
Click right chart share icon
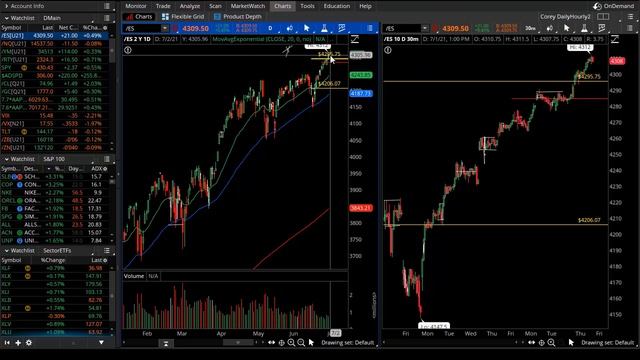coord(549,28)
